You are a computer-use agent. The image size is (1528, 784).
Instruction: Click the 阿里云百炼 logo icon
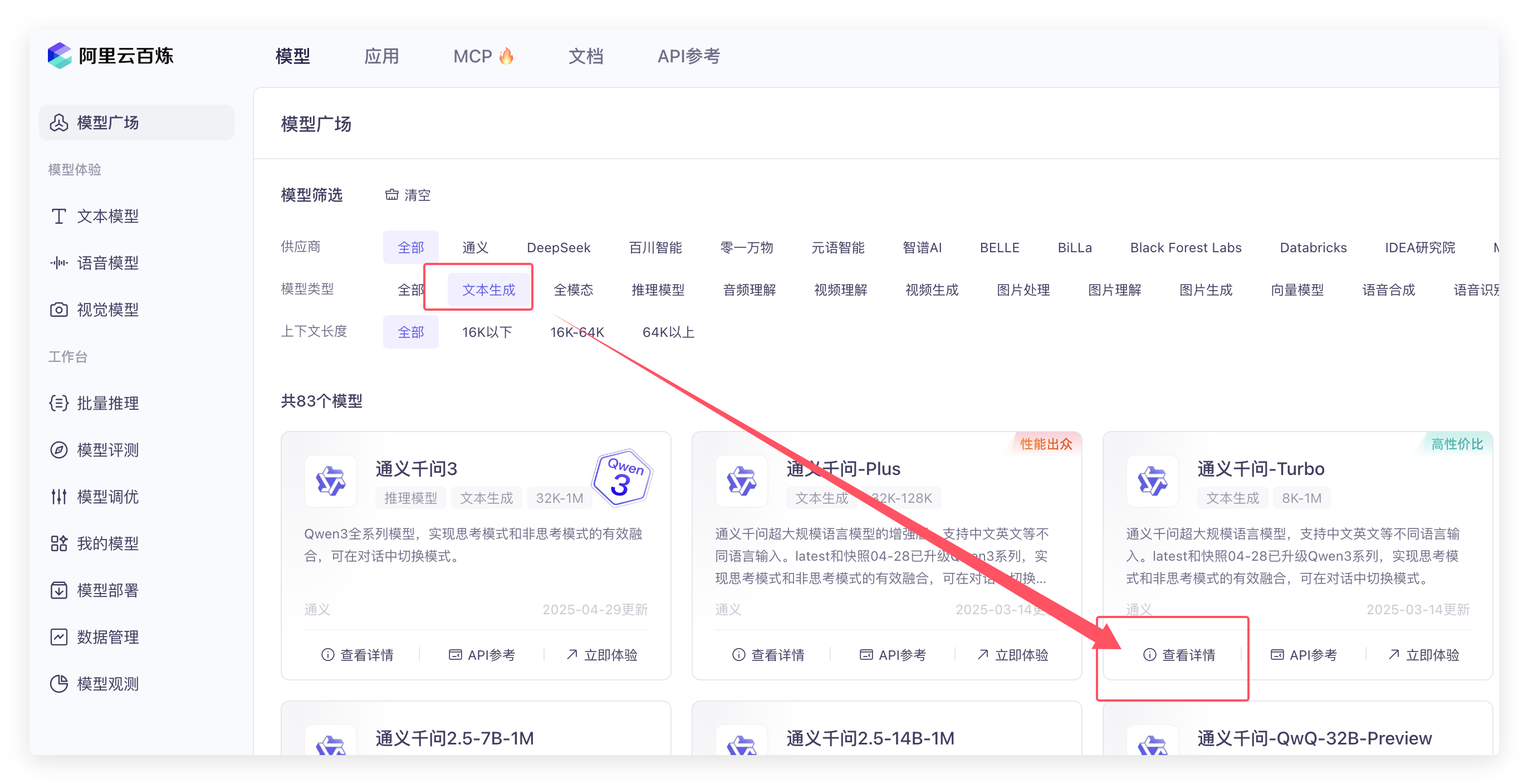[x=60, y=56]
